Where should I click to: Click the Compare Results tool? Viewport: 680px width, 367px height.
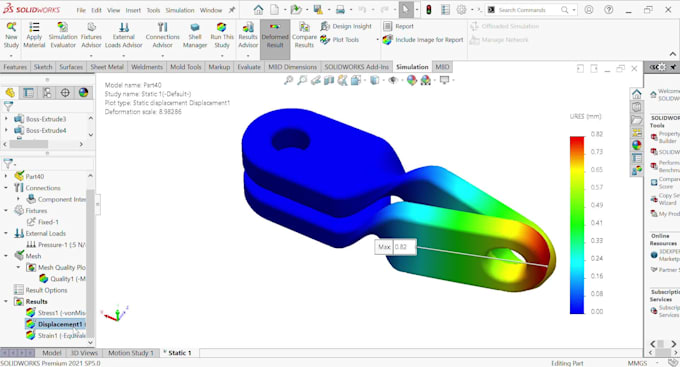tap(304, 36)
